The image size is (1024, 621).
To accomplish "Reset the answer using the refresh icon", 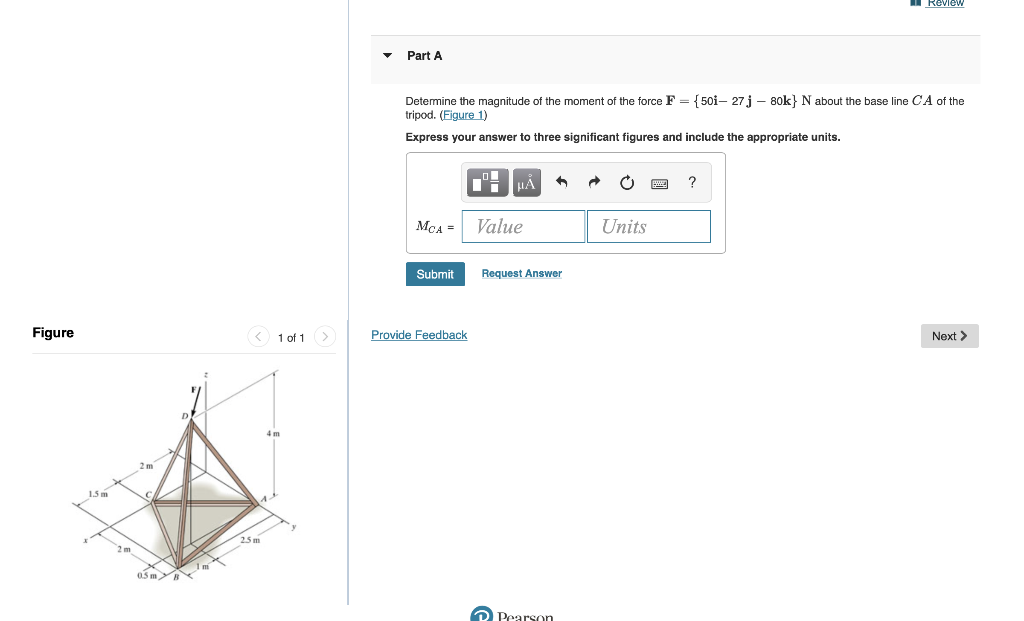I will pyautogui.click(x=626, y=182).
